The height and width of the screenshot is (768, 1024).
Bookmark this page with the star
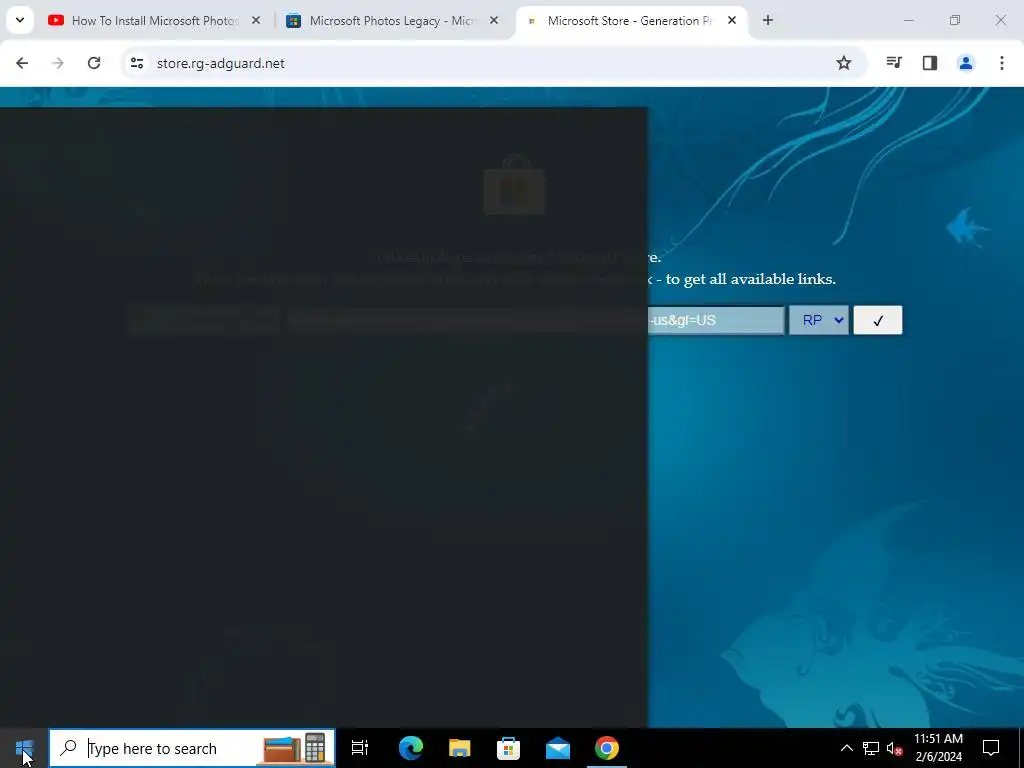[844, 63]
